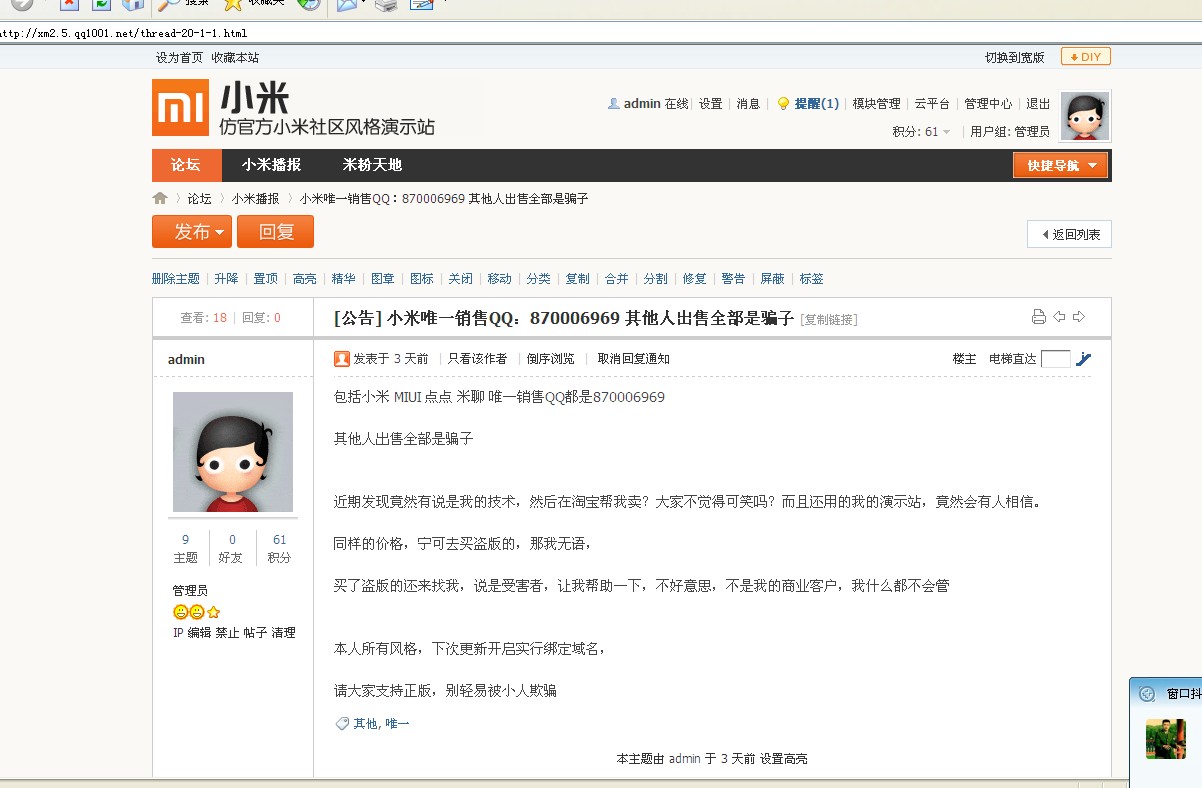
Task: Expand the 积分: 61 dropdown
Action: point(921,132)
